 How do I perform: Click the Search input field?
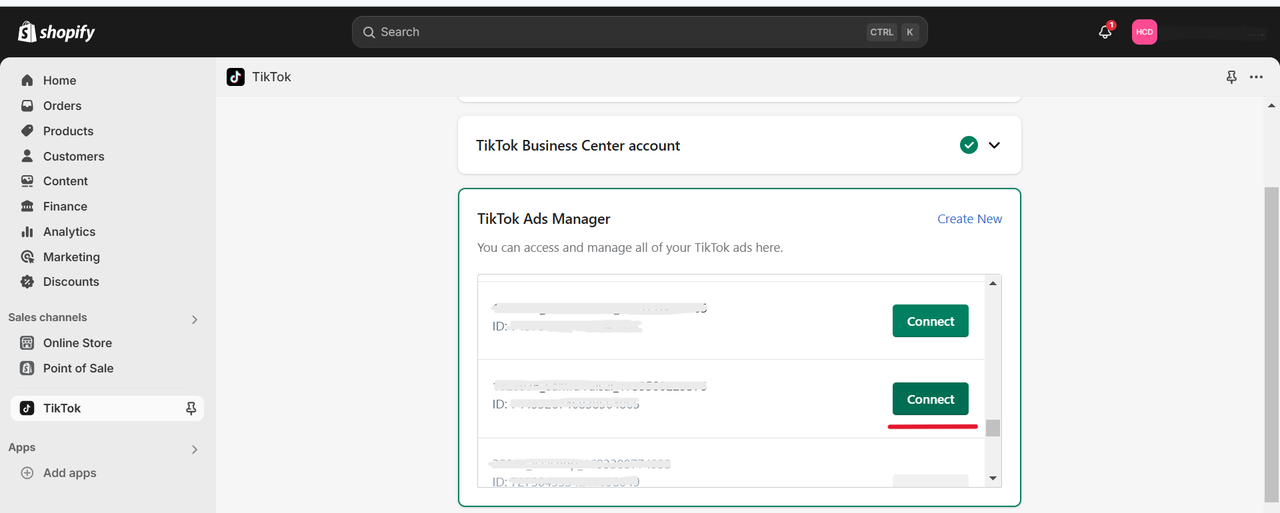pos(620,32)
